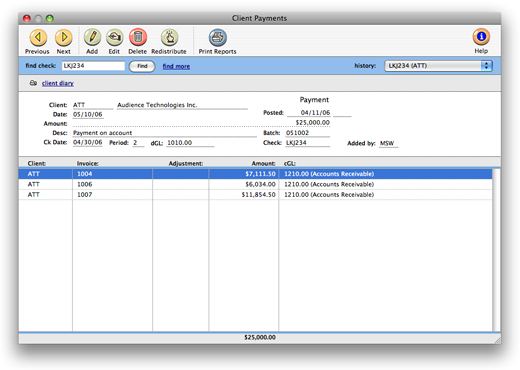Viewport: 520px width, 370px height.
Task: Click the Check number LKJ234 field
Action: (308, 143)
